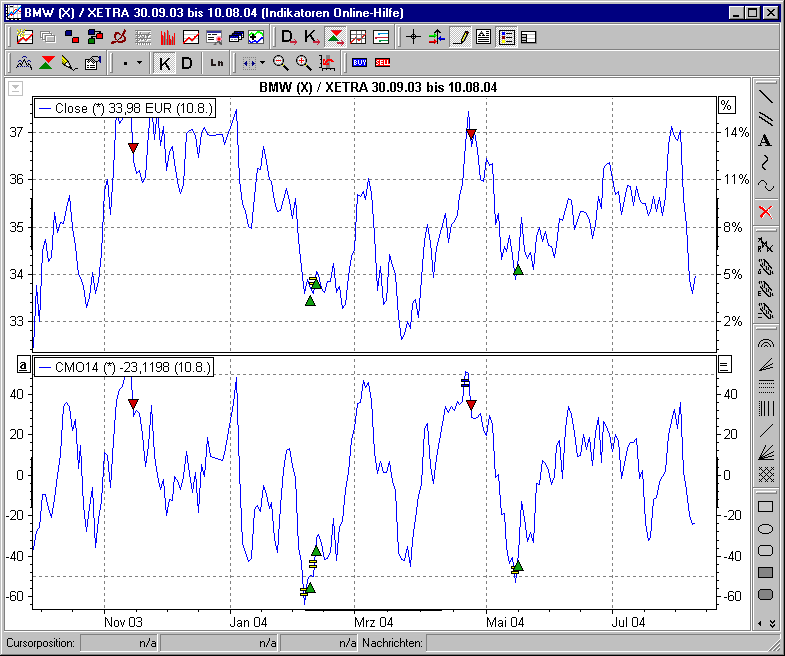This screenshot has width=785, height=656.
Task: Select the crosshair cursor tool
Action: tap(413, 37)
